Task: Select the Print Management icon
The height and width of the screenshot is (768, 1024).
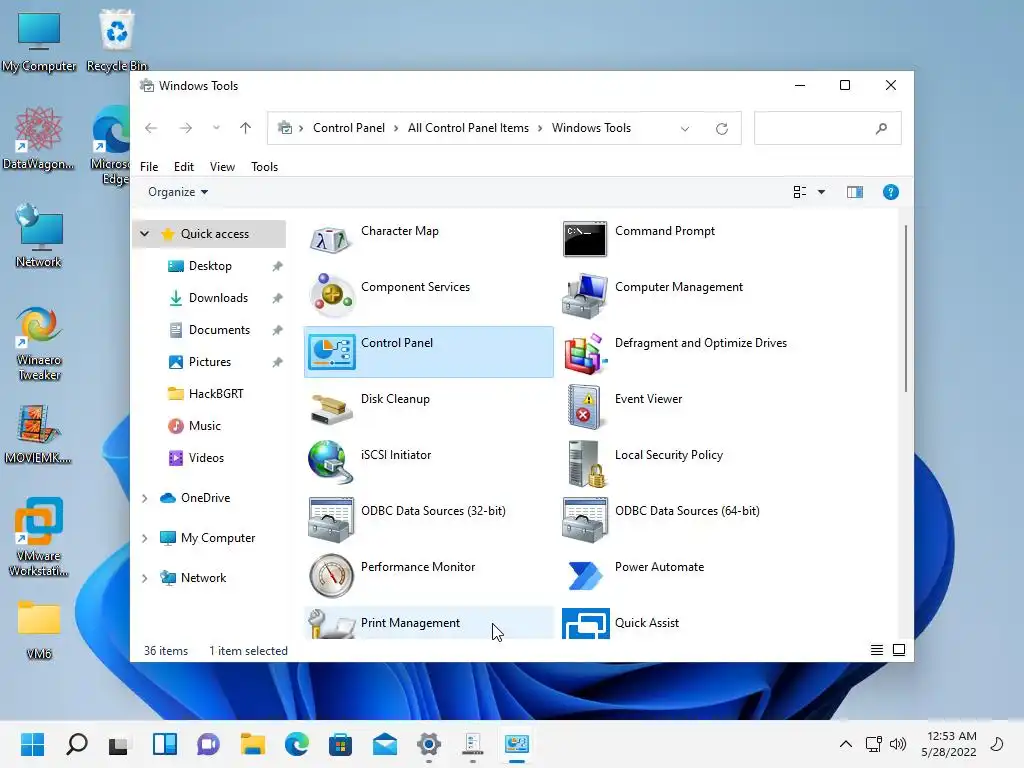Action: coord(331,625)
